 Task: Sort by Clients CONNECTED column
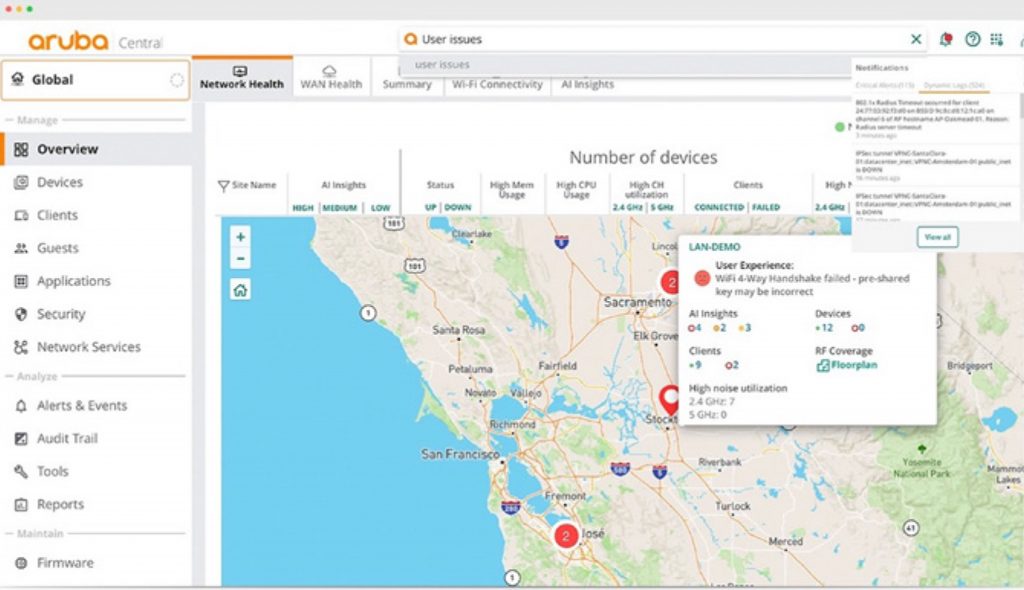[719, 207]
